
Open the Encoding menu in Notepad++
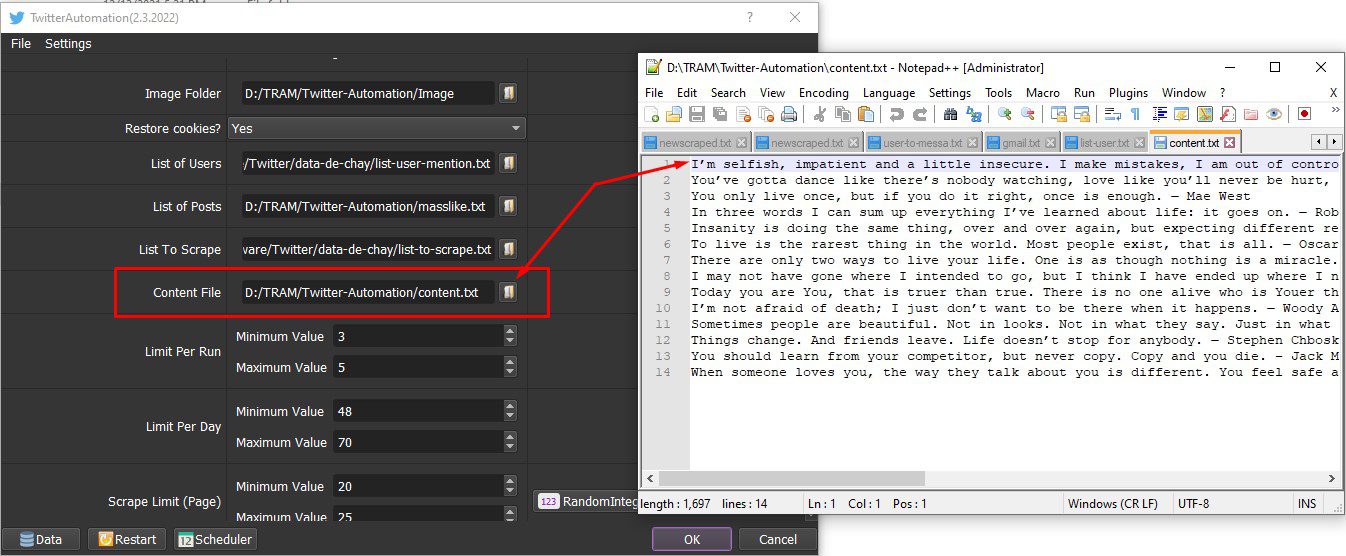[x=823, y=92]
